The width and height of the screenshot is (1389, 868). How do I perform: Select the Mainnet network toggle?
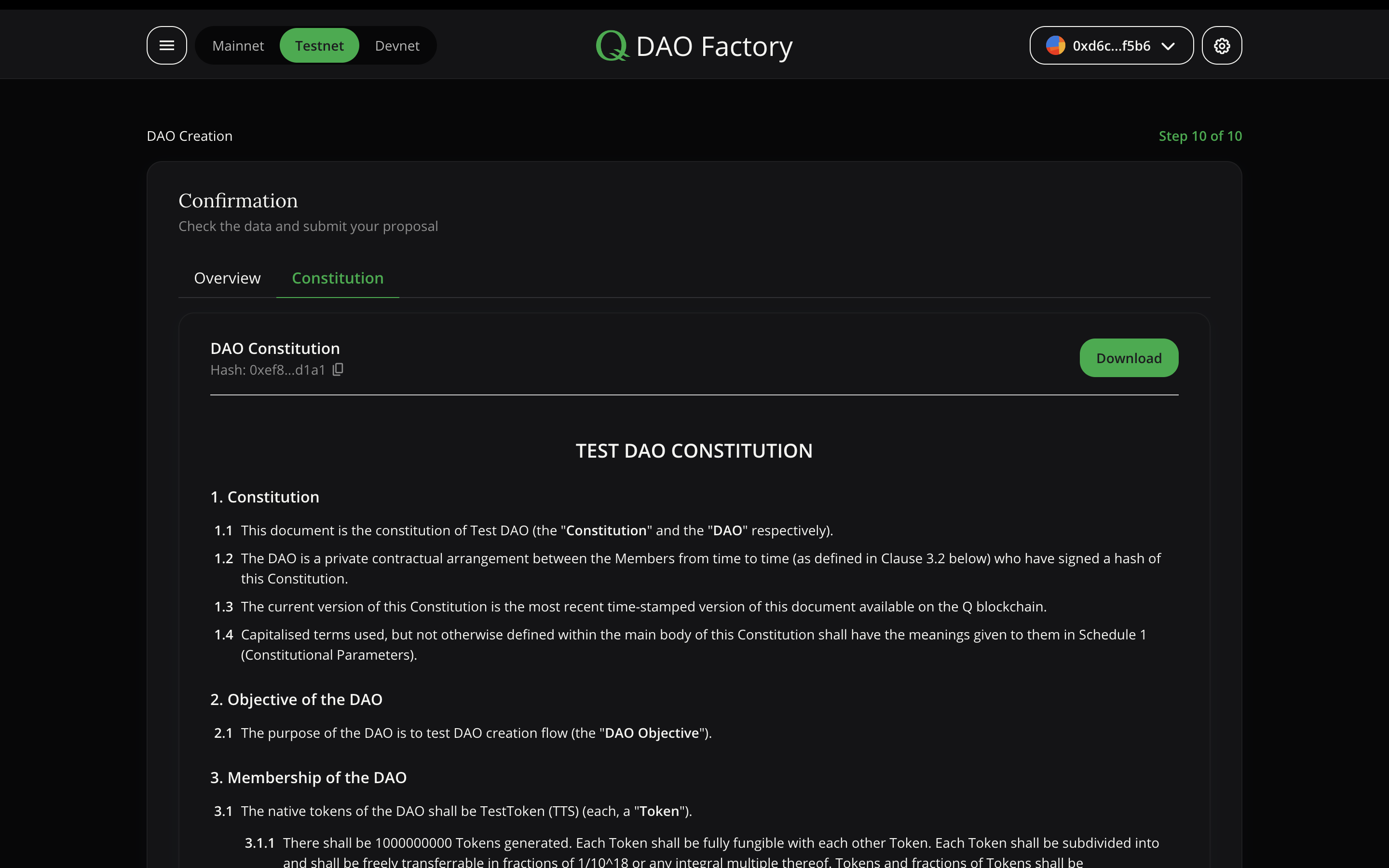238,45
